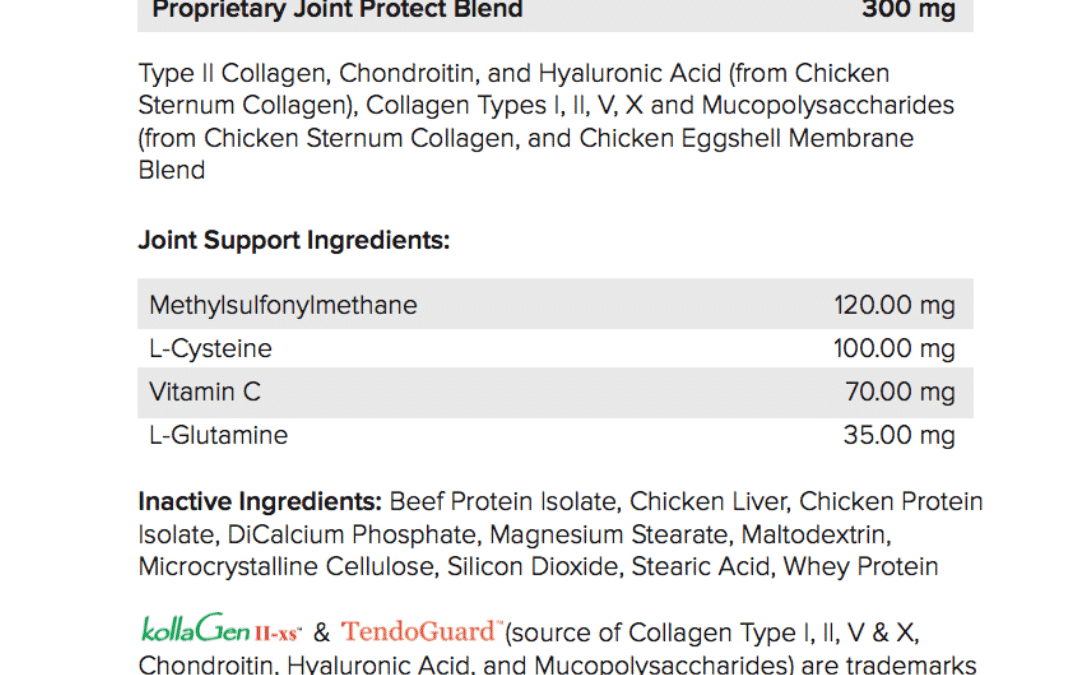
Task: Select the L-Cysteine ingredient row
Action: [x=555, y=349]
